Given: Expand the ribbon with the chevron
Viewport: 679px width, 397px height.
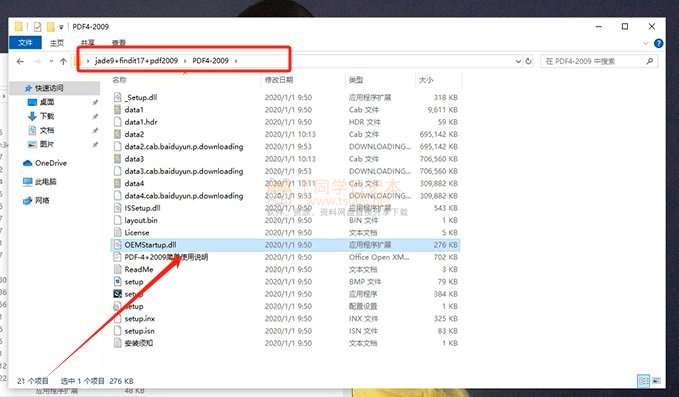Looking at the screenshot, I should [x=646, y=43].
